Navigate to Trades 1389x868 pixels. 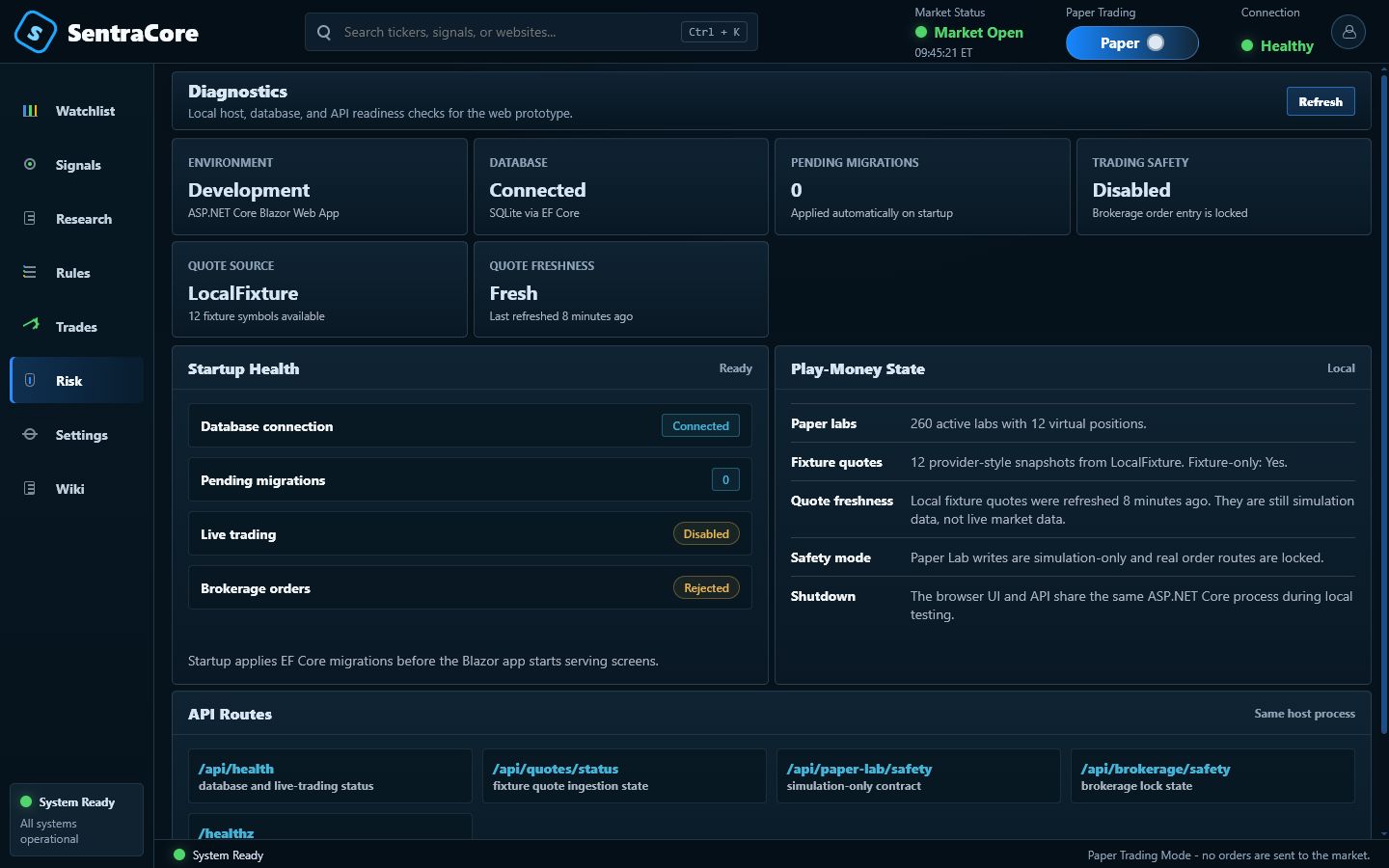[77, 327]
